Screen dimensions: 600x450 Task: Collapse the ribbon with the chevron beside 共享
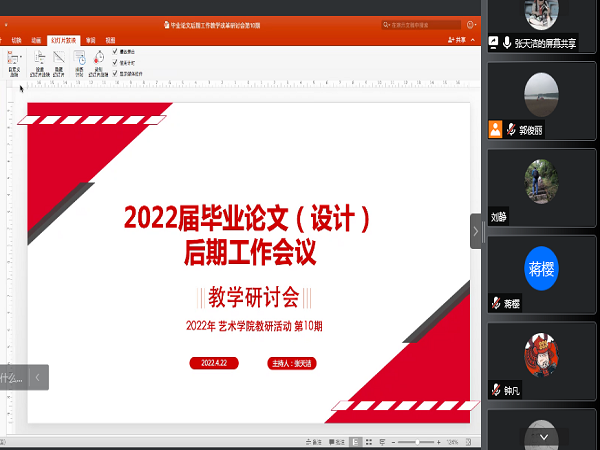coord(473,40)
